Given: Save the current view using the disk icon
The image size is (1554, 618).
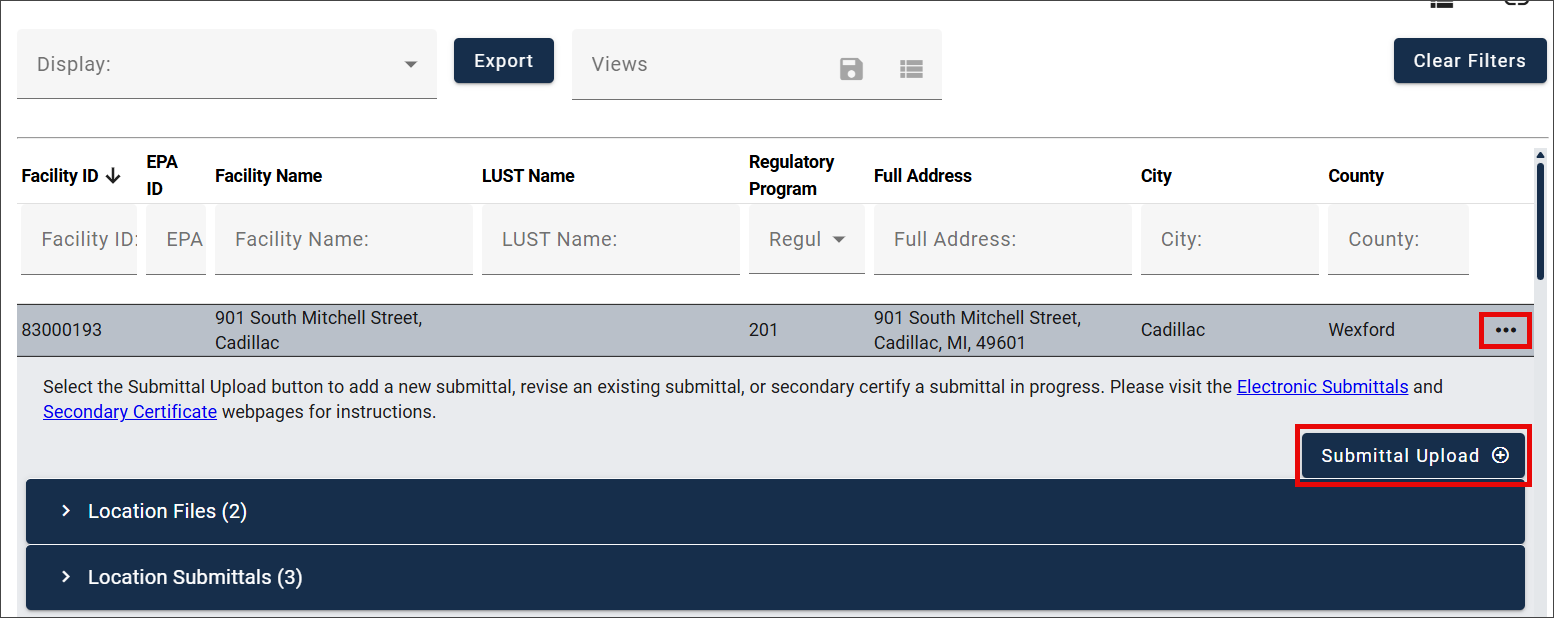Looking at the screenshot, I should click(851, 69).
